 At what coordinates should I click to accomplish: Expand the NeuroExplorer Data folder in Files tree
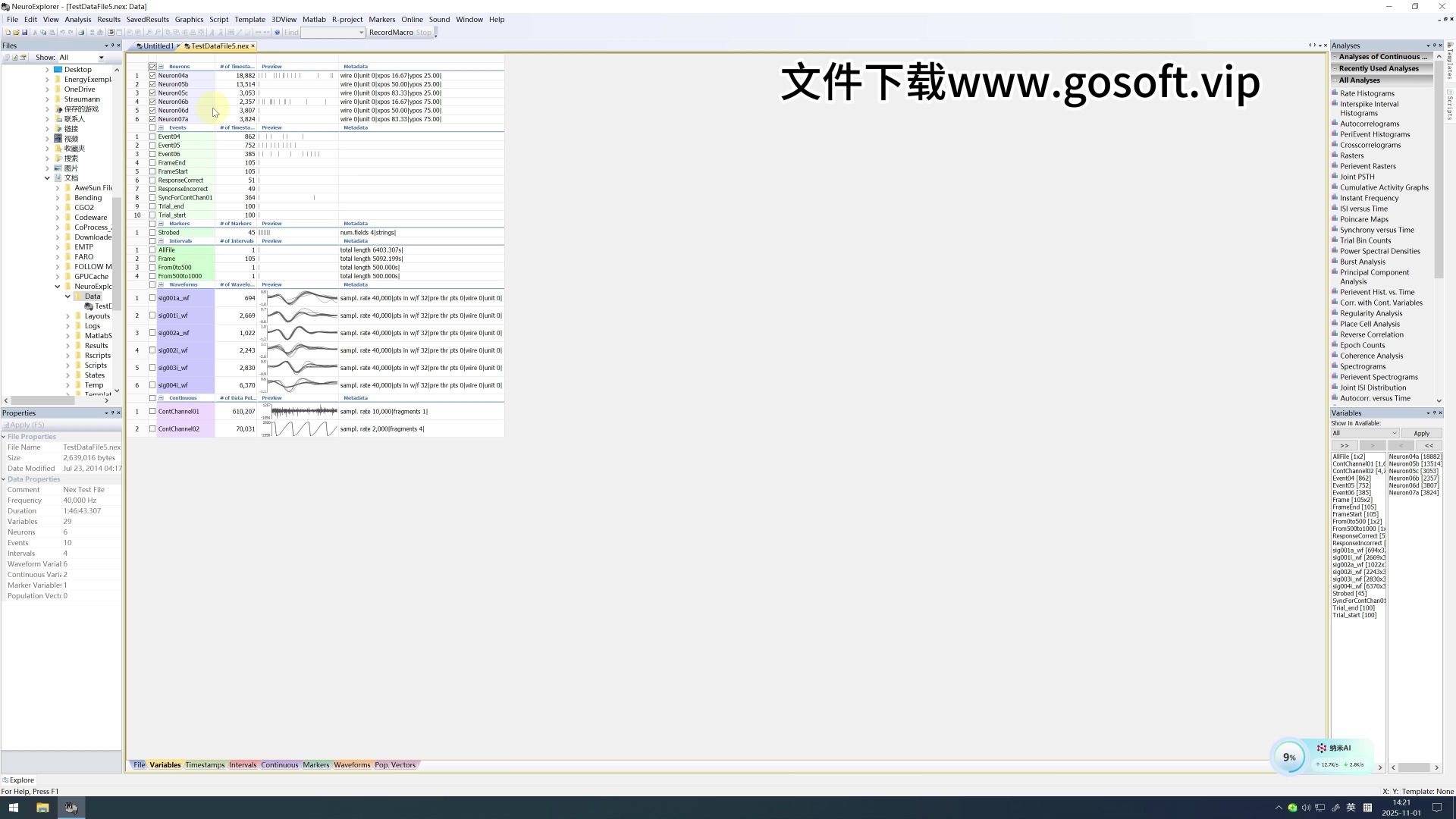68,296
